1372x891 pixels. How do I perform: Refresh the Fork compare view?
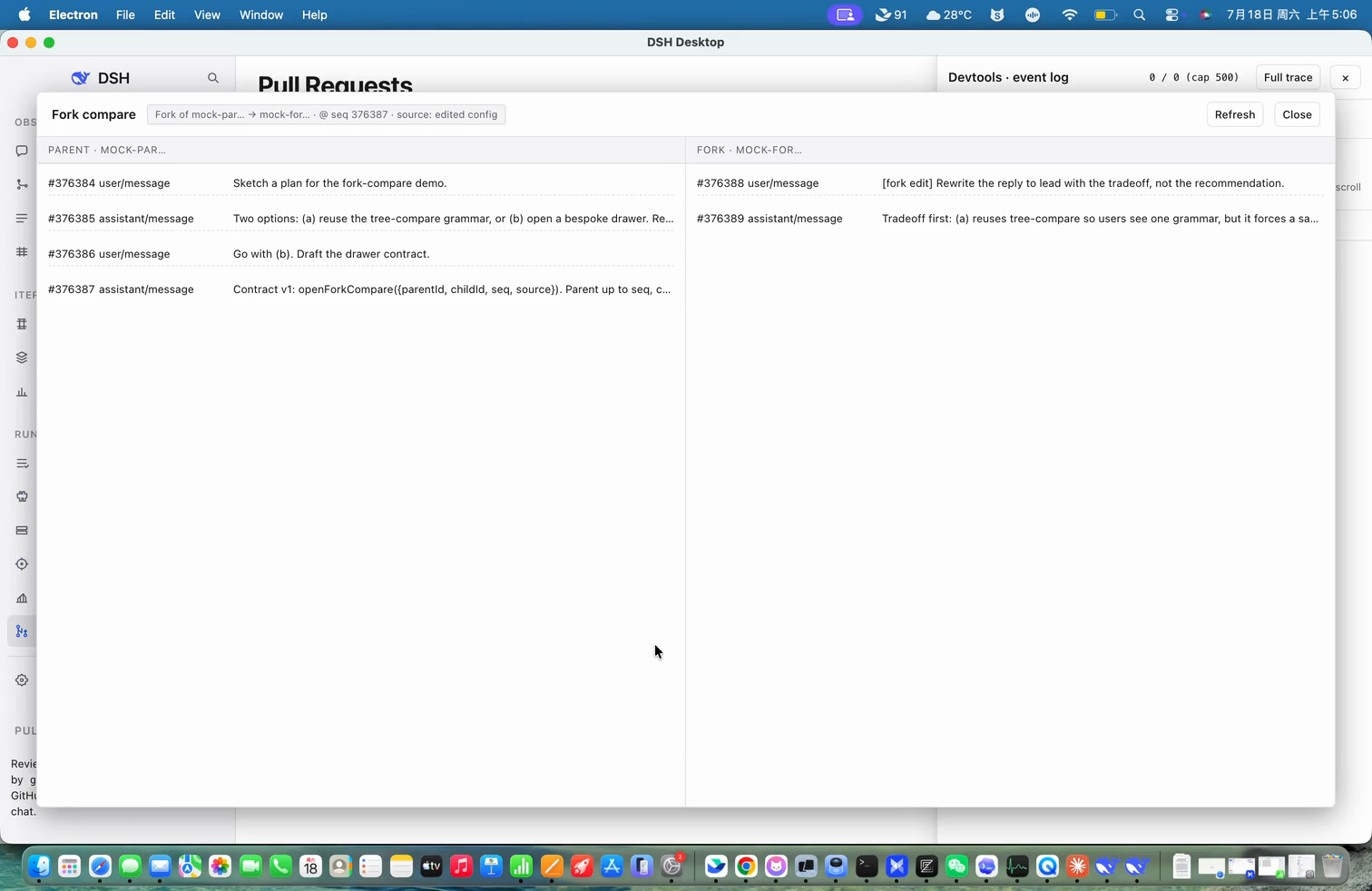click(x=1234, y=114)
